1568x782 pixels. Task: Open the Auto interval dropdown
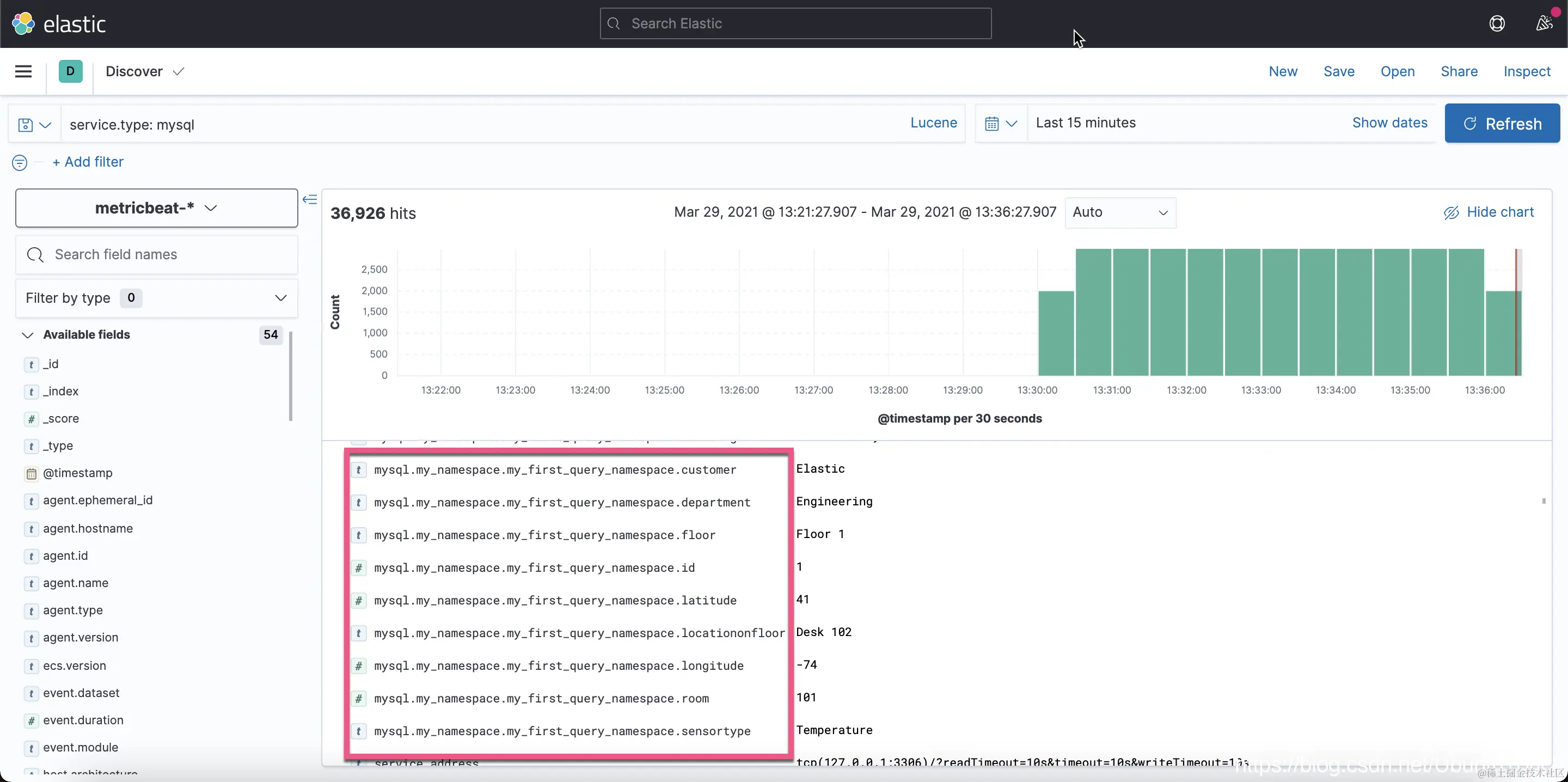click(1119, 212)
